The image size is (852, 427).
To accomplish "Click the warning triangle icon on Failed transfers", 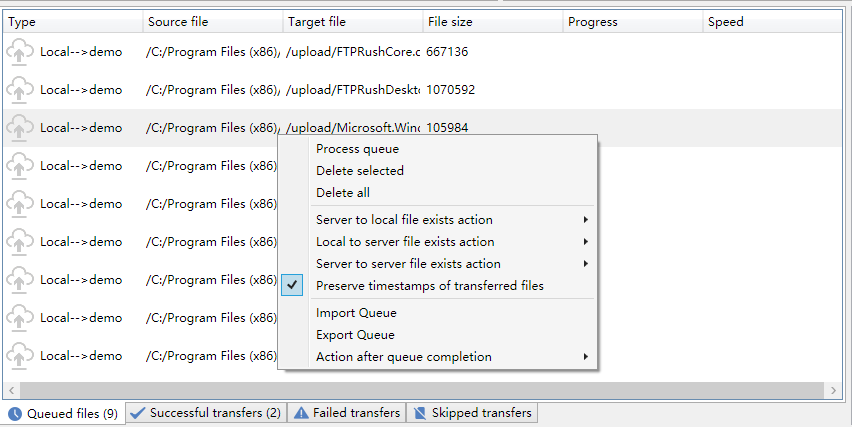I will (301, 413).
